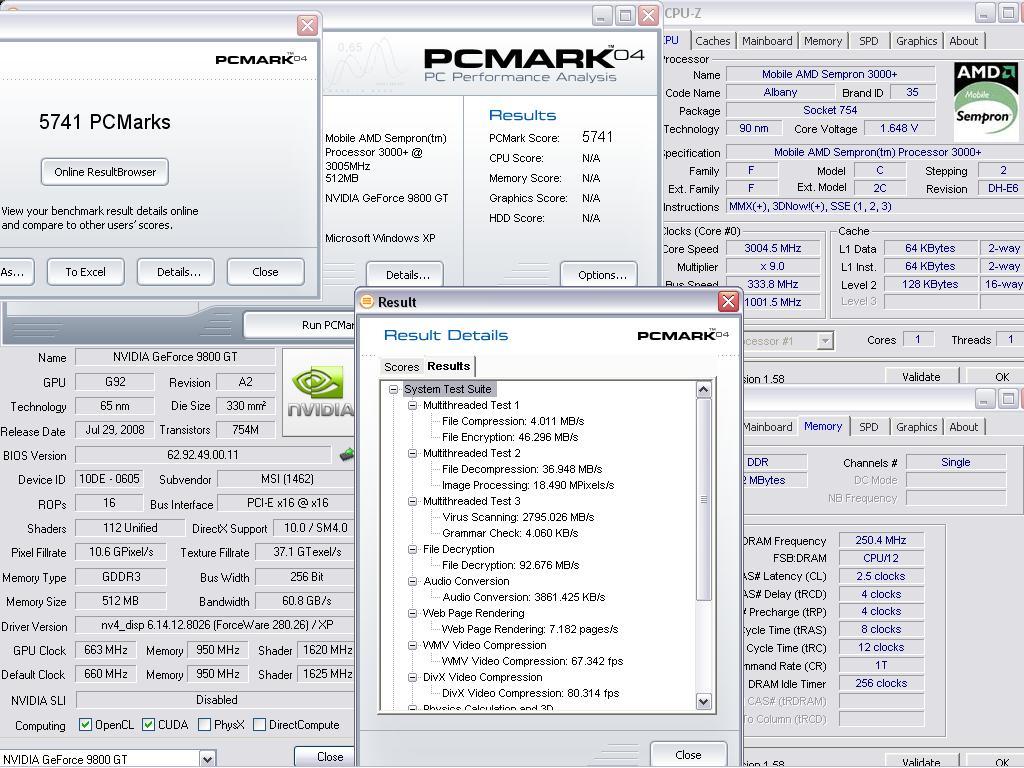1024x768 pixels.
Task: Collapse the DivX Video Compression node
Action: point(412,677)
